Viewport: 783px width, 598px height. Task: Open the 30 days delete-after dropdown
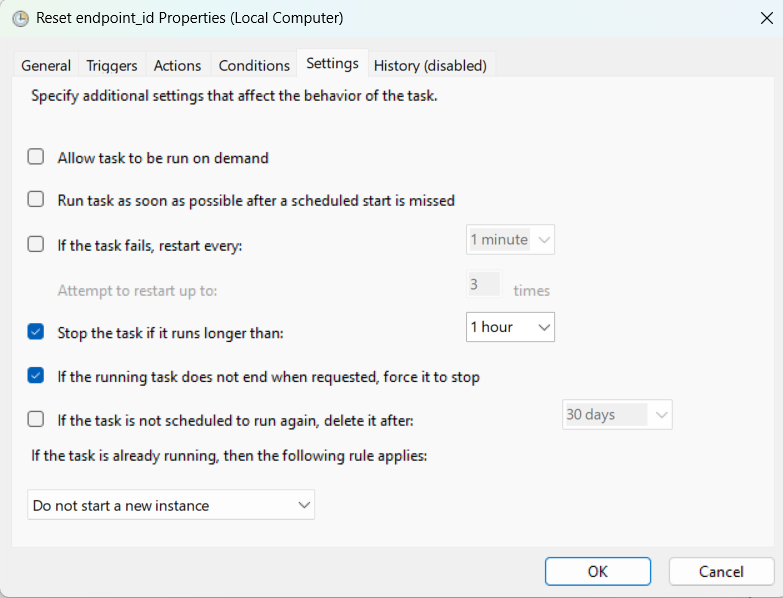coord(617,414)
